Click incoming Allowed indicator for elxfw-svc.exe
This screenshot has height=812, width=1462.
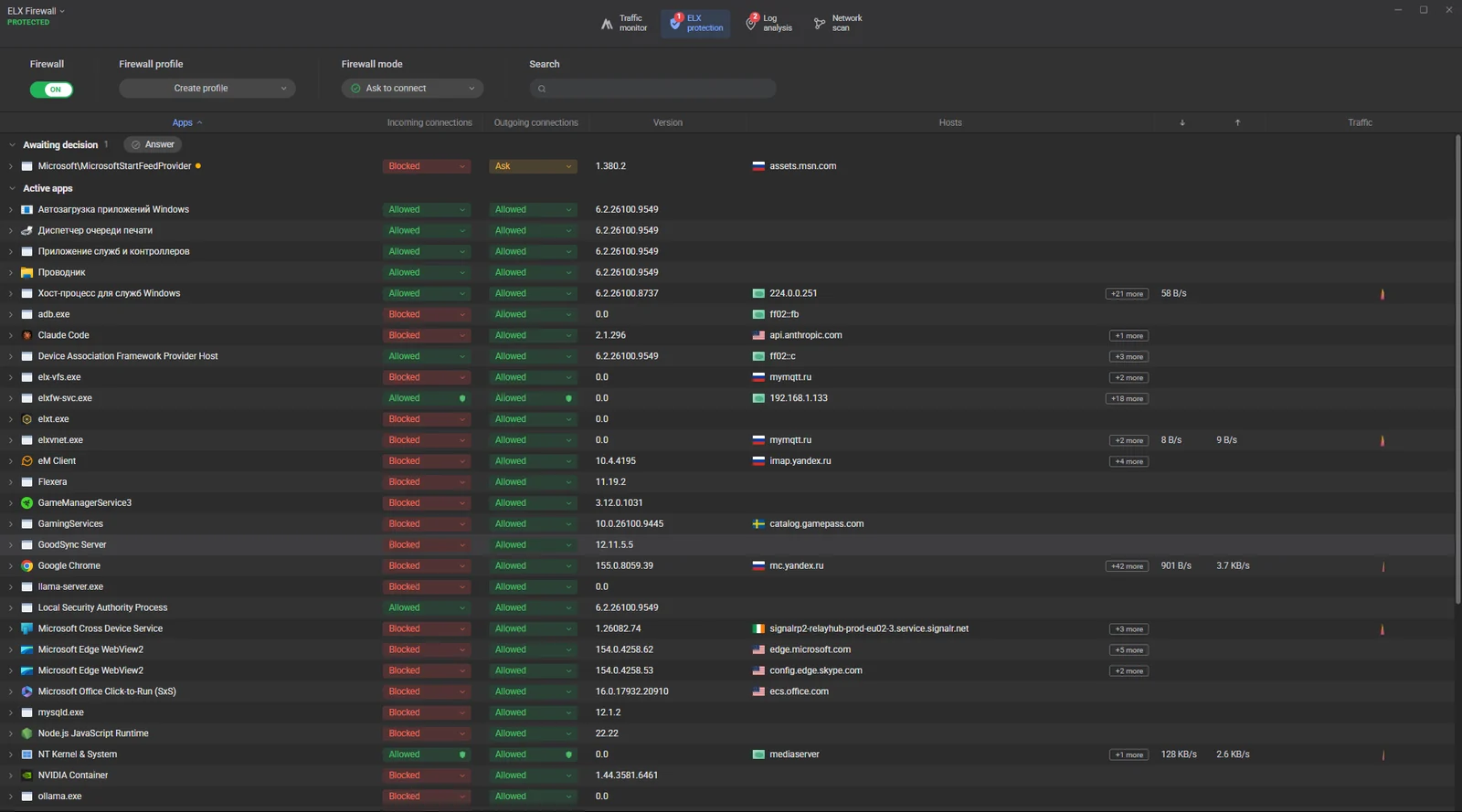coord(462,398)
